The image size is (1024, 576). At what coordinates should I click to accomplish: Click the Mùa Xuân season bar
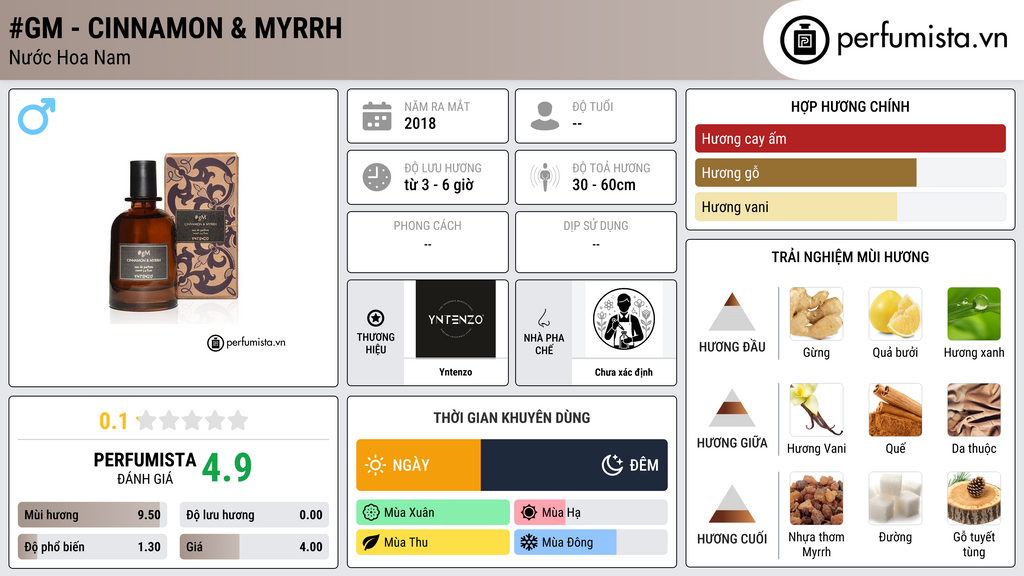click(433, 513)
